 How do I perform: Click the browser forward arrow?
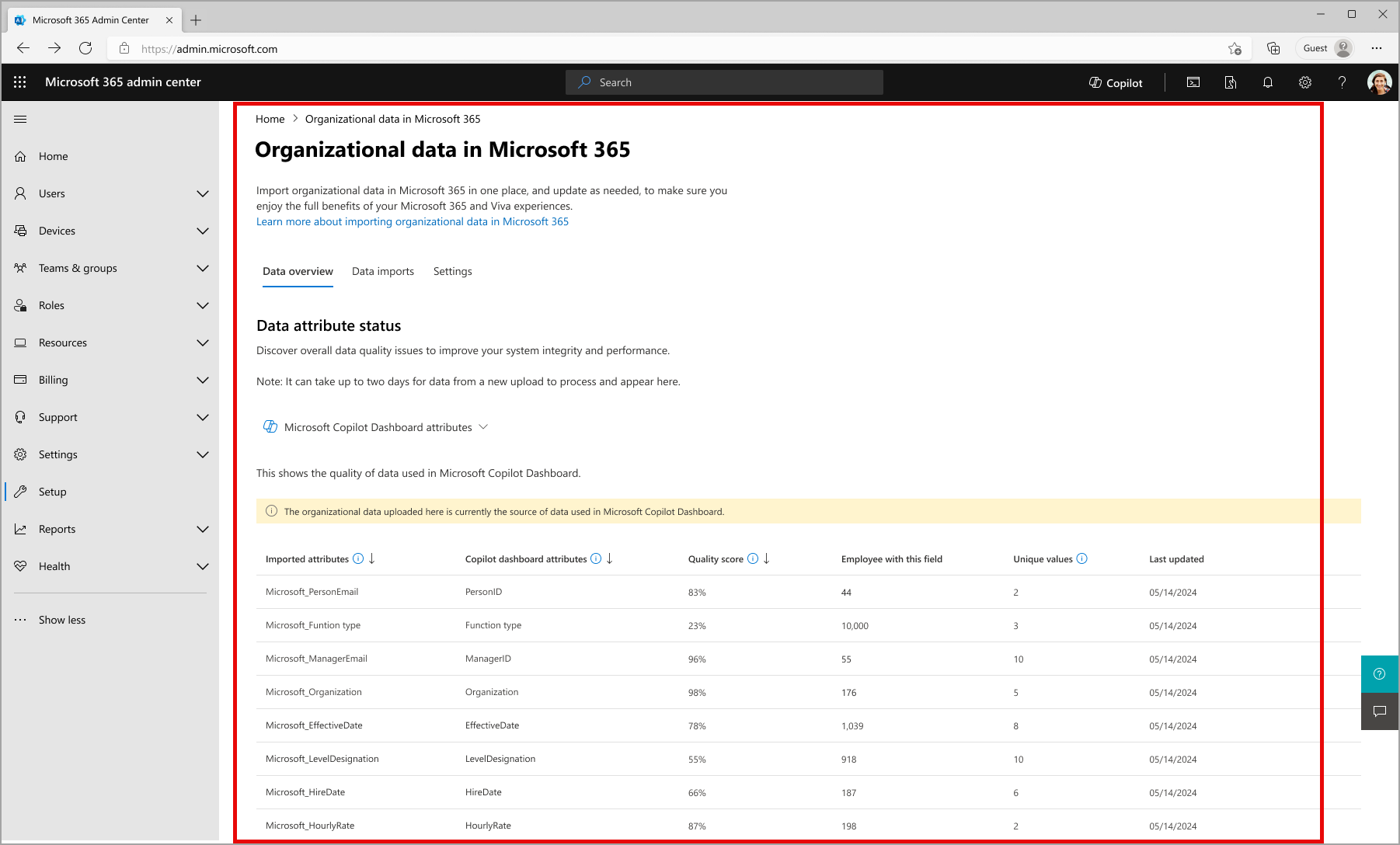54,48
